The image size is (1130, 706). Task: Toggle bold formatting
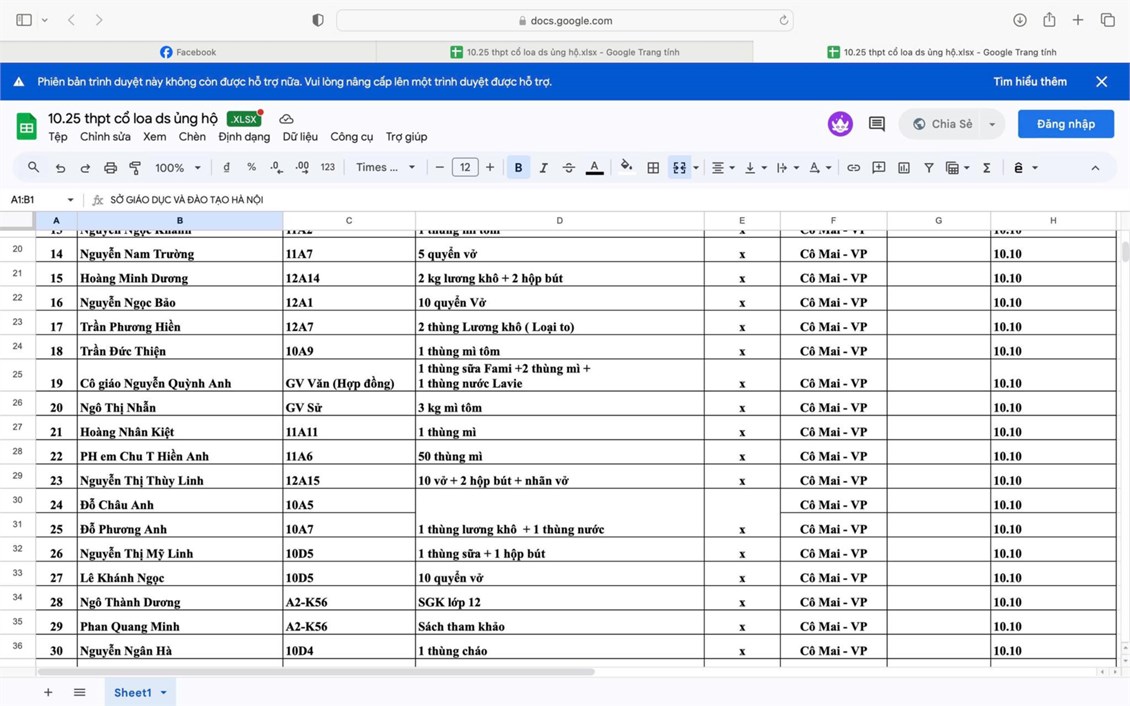coord(518,168)
